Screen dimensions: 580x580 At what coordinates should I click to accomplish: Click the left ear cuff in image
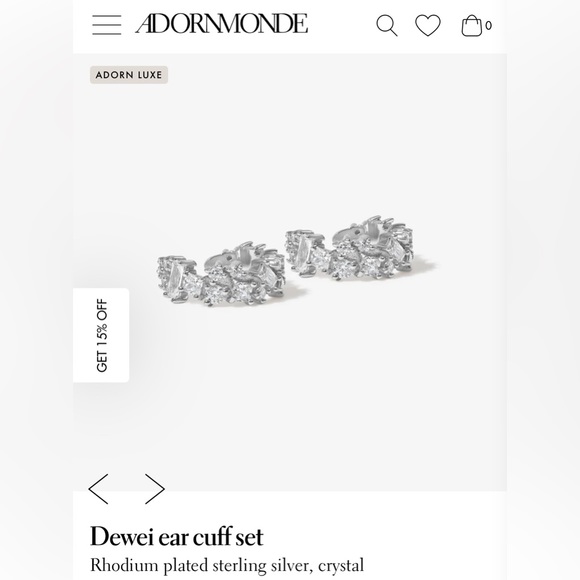[x=221, y=274]
